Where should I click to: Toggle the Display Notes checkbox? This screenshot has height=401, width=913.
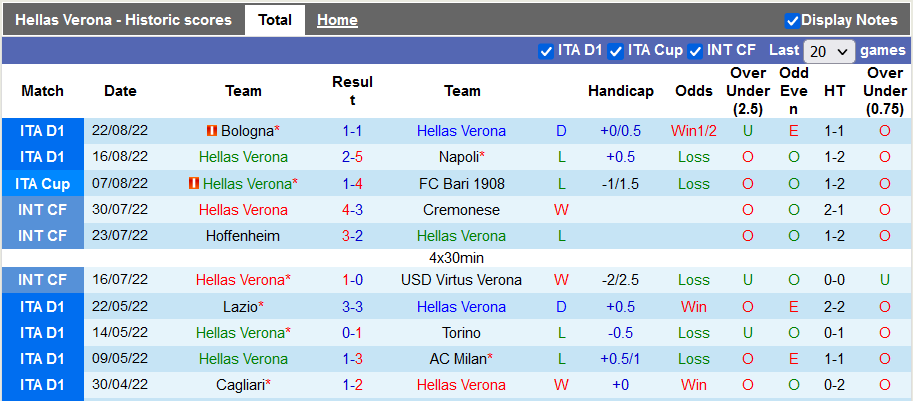tap(792, 20)
